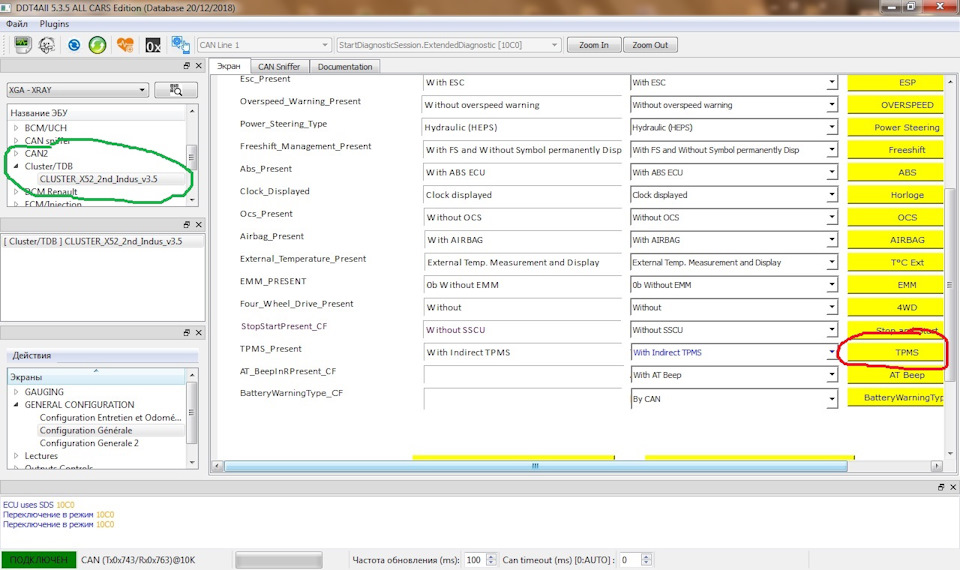
Task: Open the Plugins menu
Action: 54,23
